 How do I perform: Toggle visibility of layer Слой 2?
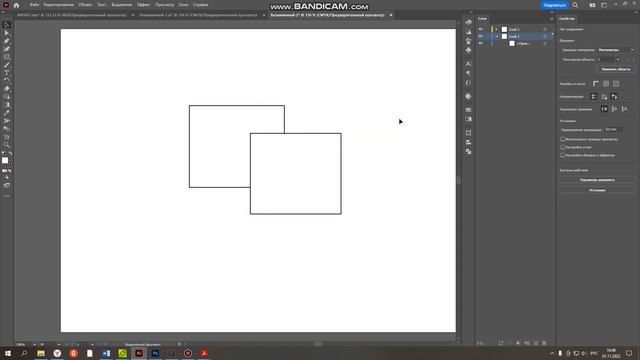tap(480, 29)
